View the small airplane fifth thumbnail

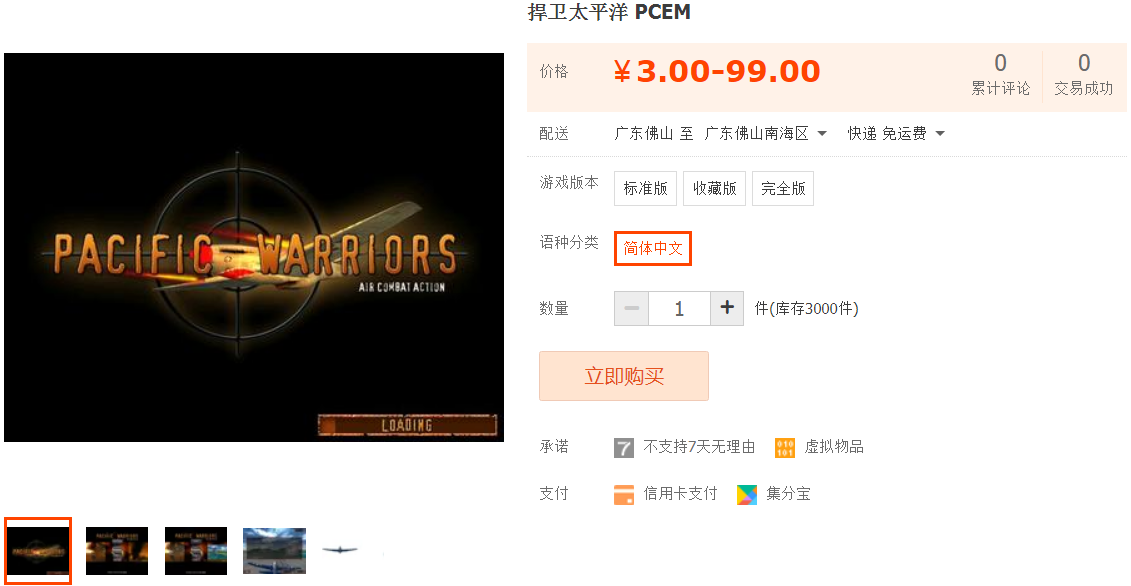[x=340, y=550]
